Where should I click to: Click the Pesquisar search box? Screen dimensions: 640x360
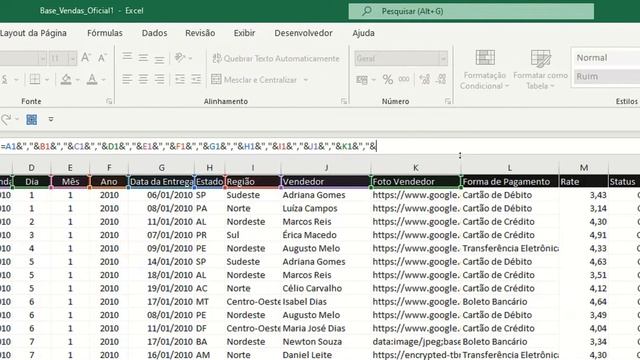(471, 11)
